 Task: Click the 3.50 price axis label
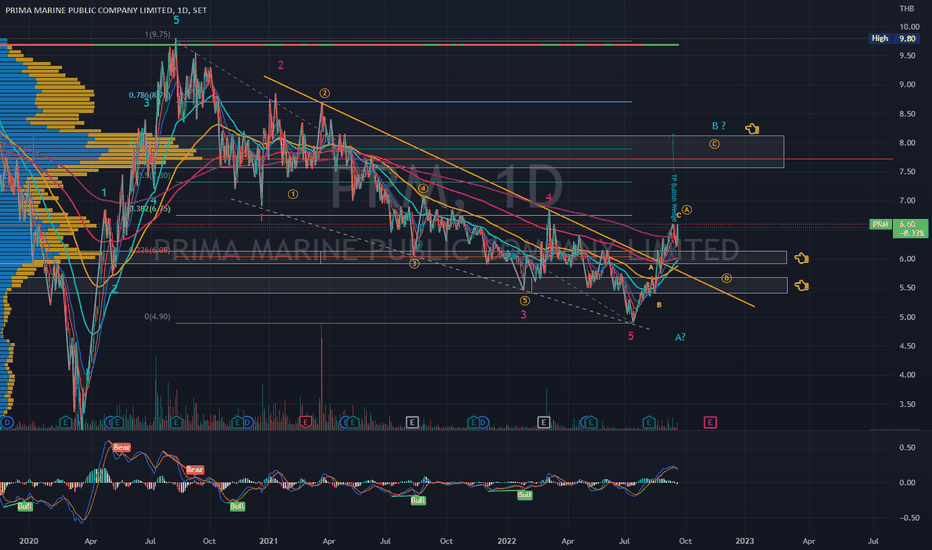coord(907,404)
